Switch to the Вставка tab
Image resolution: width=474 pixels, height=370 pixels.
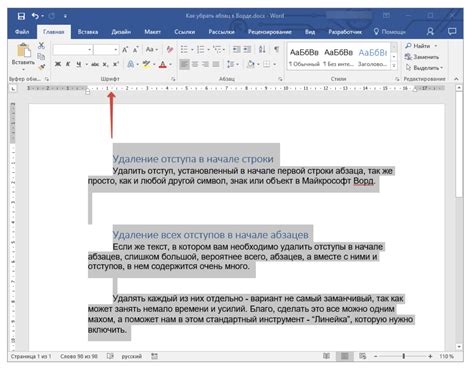[88, 32]
